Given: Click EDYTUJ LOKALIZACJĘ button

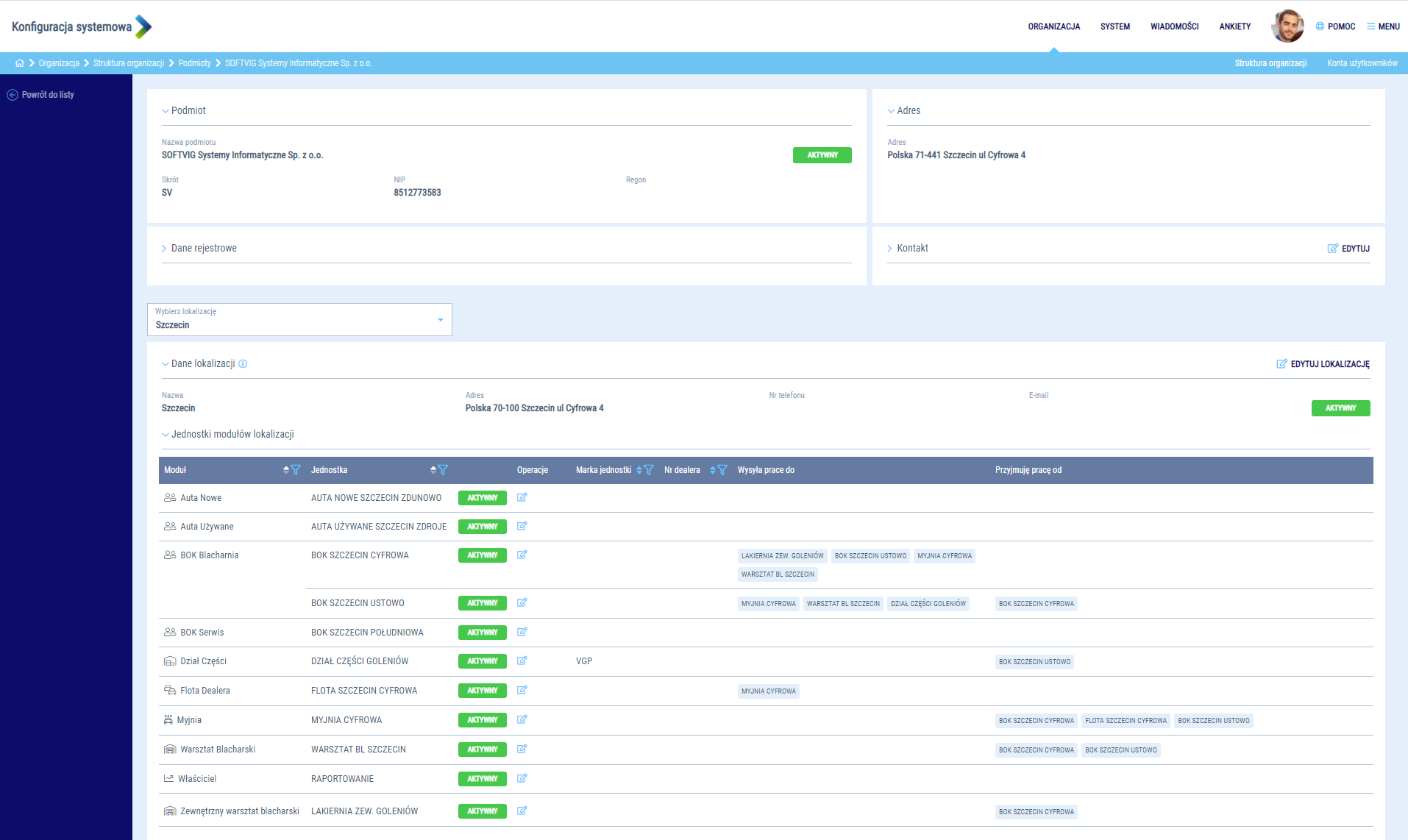Looking at the screenshot, I should 1323,364.
